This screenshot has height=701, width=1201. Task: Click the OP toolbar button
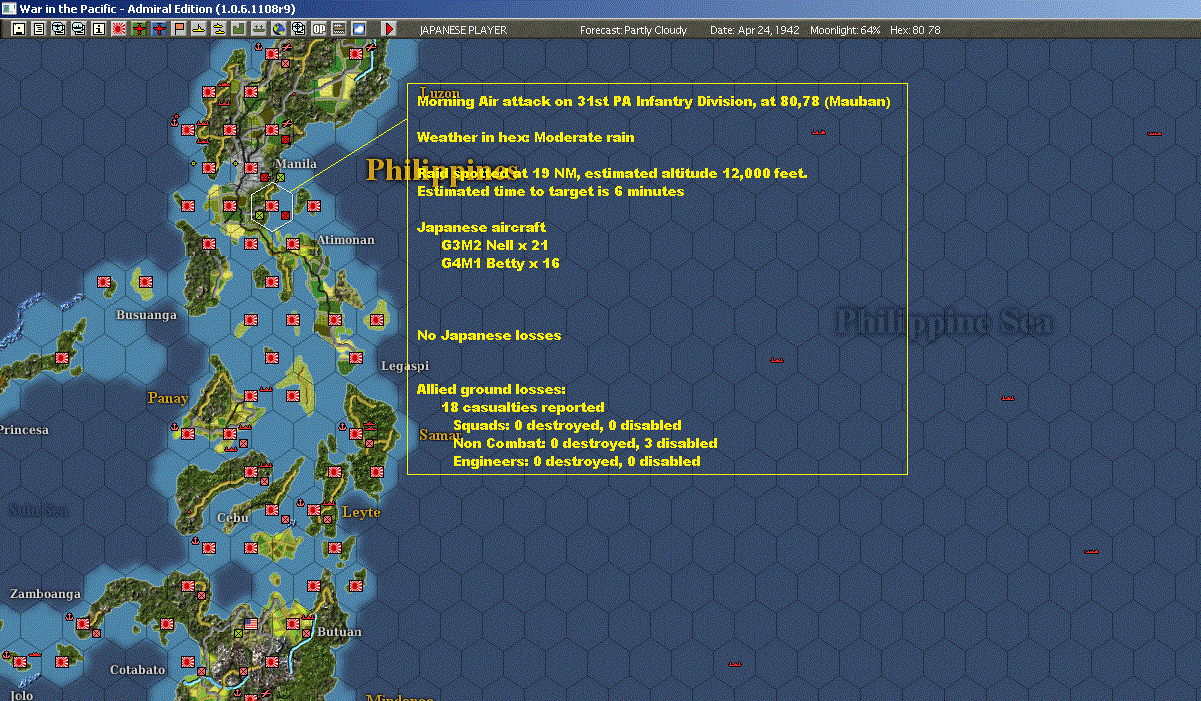[319, 29]
